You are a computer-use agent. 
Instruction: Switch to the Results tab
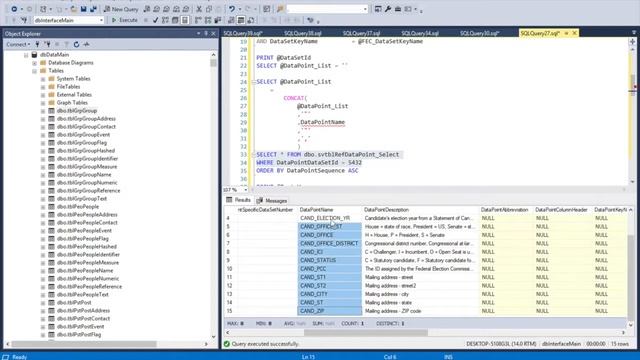coord(239,200)
